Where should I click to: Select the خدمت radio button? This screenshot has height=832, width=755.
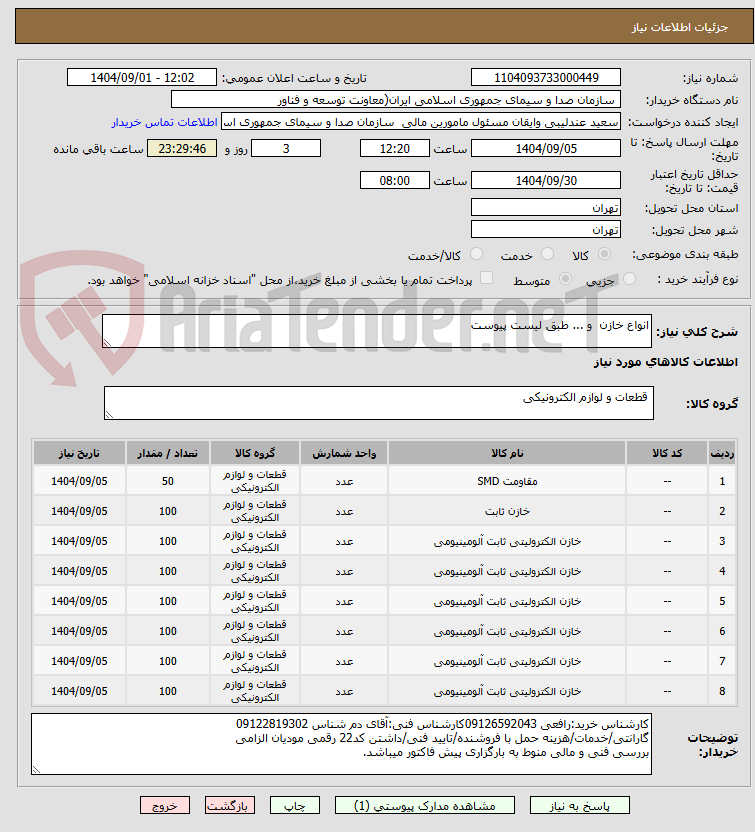(548, 254)
